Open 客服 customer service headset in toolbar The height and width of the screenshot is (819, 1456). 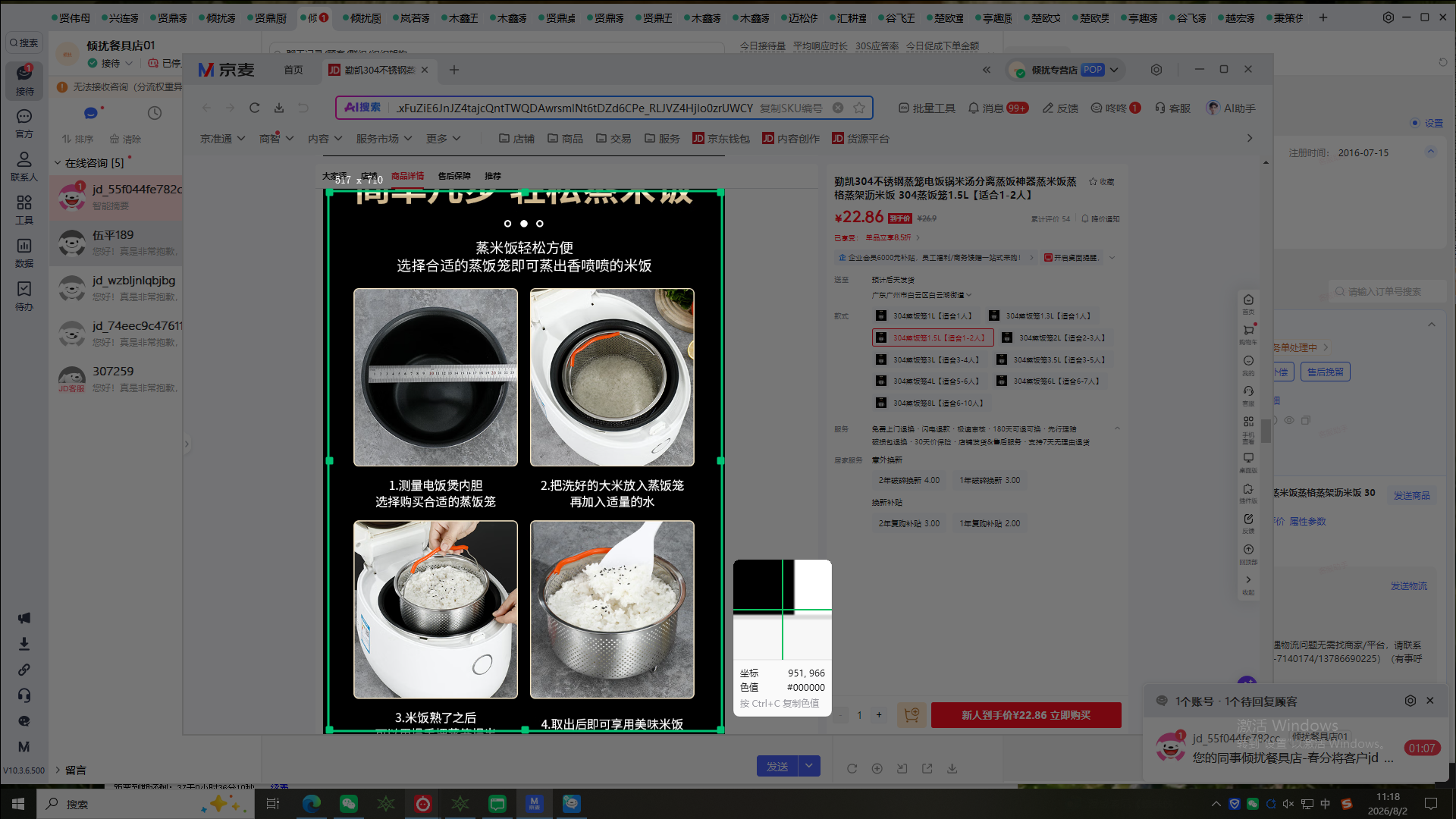(x=1172, y=108)
